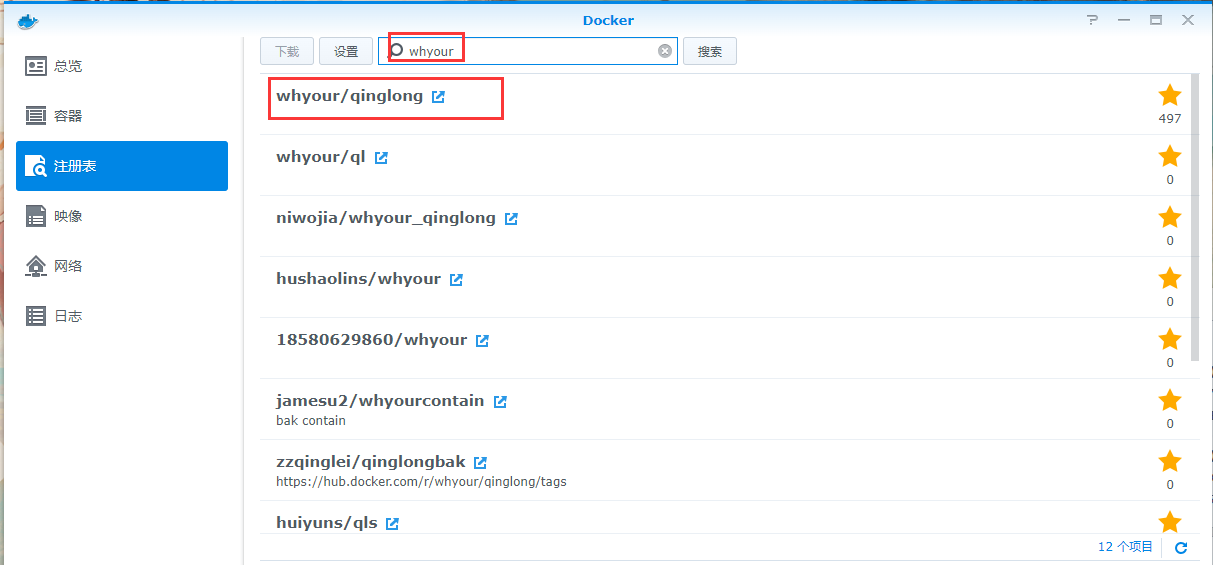Viewport: 1213px width, 565px height.
Task: Open the 网络 network page
Action: click(x=122, y=266)
